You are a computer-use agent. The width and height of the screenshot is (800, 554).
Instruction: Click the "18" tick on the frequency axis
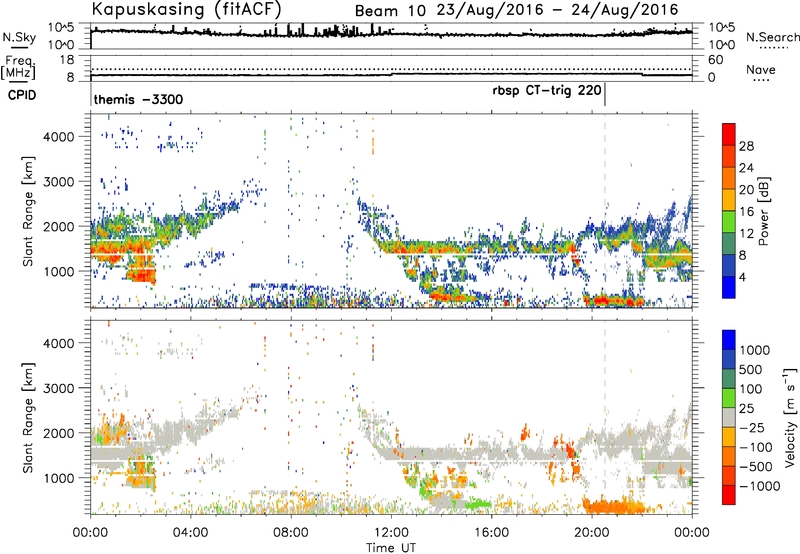(67, 60)
